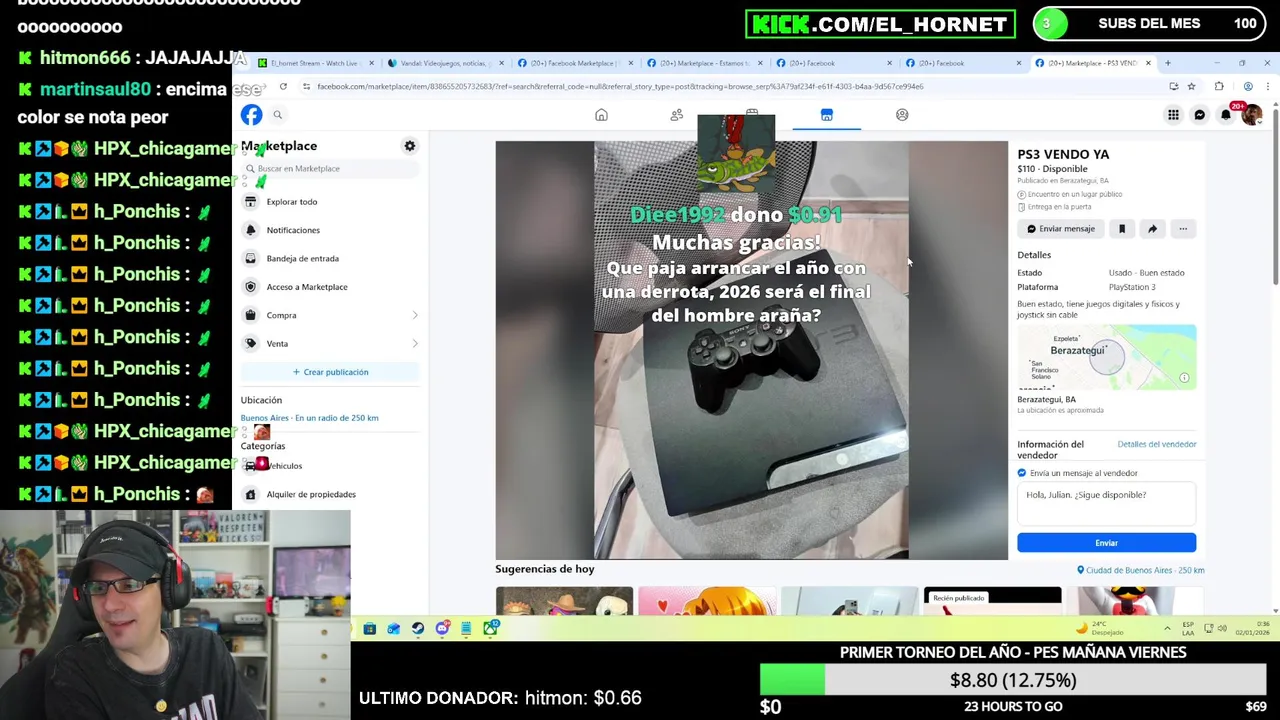Click the browser address bar URL
This screenshot has height=720, width=1280.
click(x=620, y=87)
